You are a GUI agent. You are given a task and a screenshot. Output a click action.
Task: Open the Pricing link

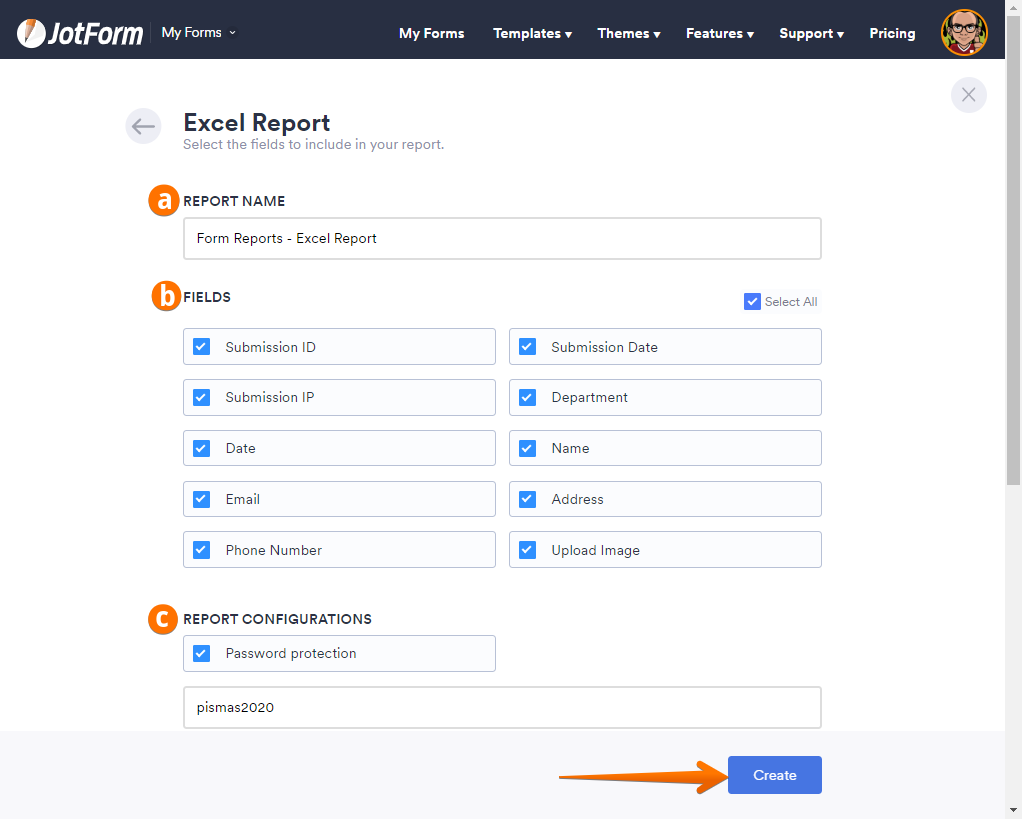[x=892, y=33]
